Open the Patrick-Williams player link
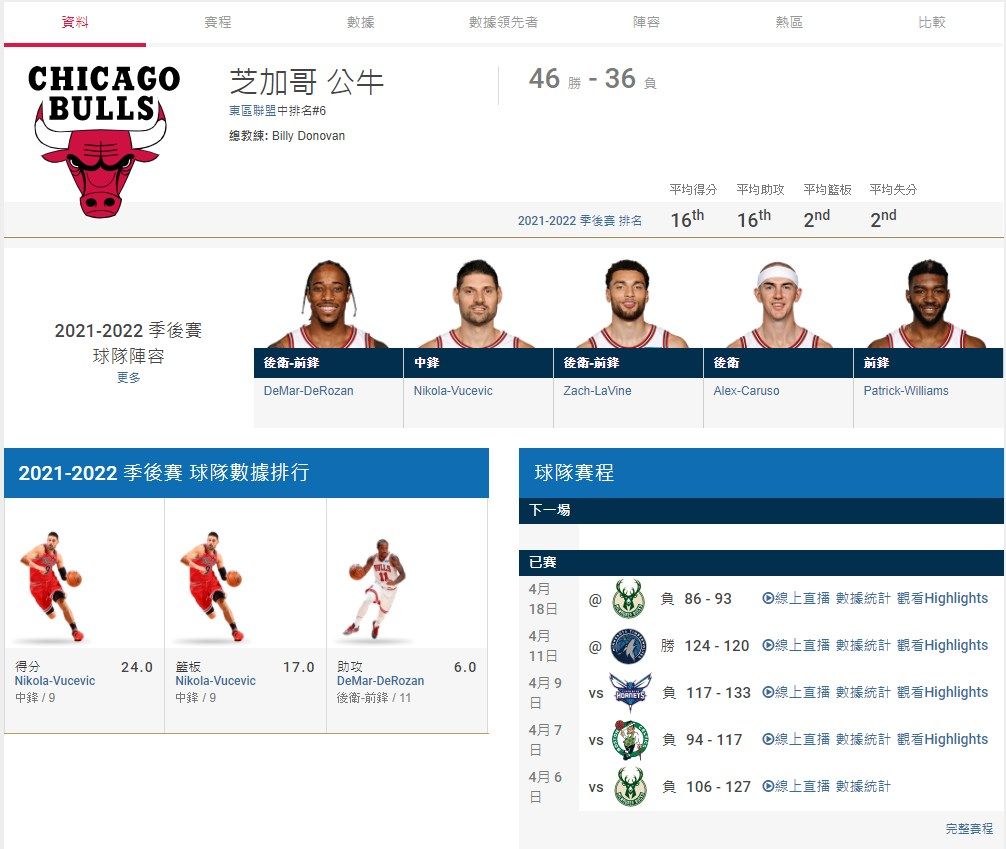Viewport: 1006px width, 849px height. [x=906, y=391]
